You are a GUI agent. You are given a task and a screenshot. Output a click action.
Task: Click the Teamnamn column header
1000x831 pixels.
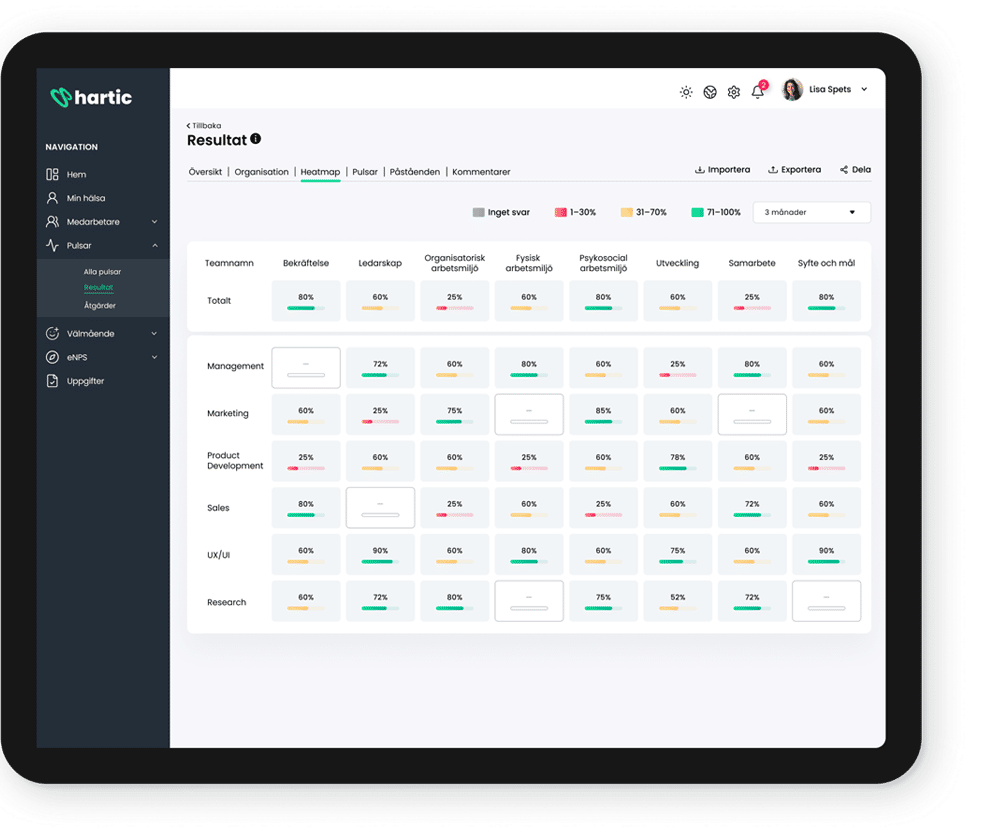click(229, 263)
